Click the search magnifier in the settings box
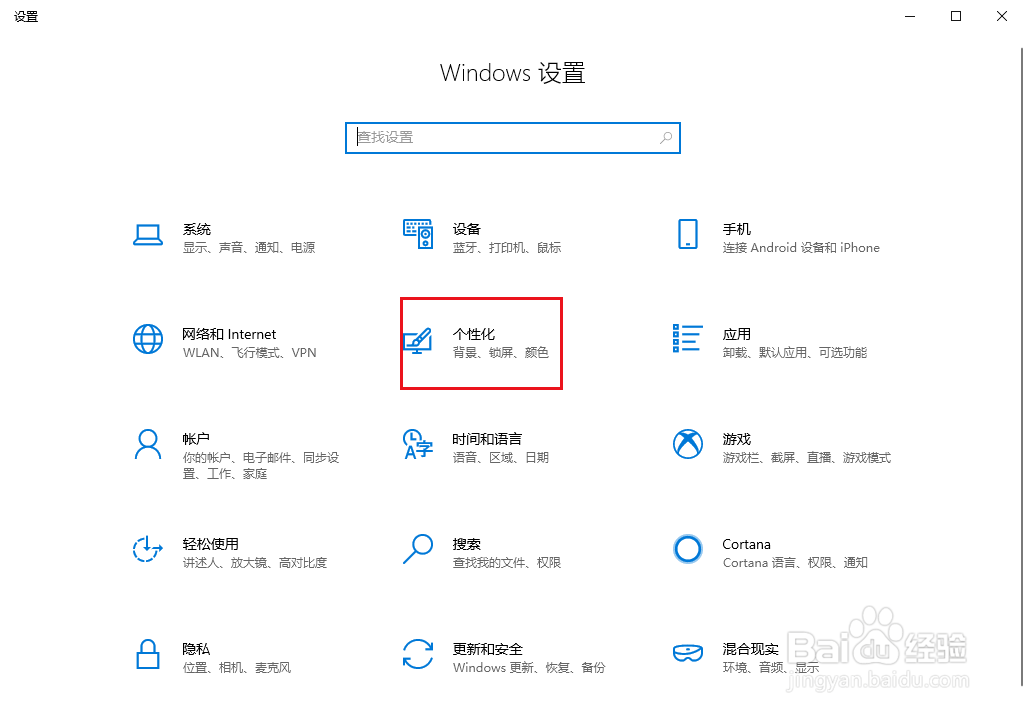This screenshot has width=1025, height=715. click(x=665, y=138)
